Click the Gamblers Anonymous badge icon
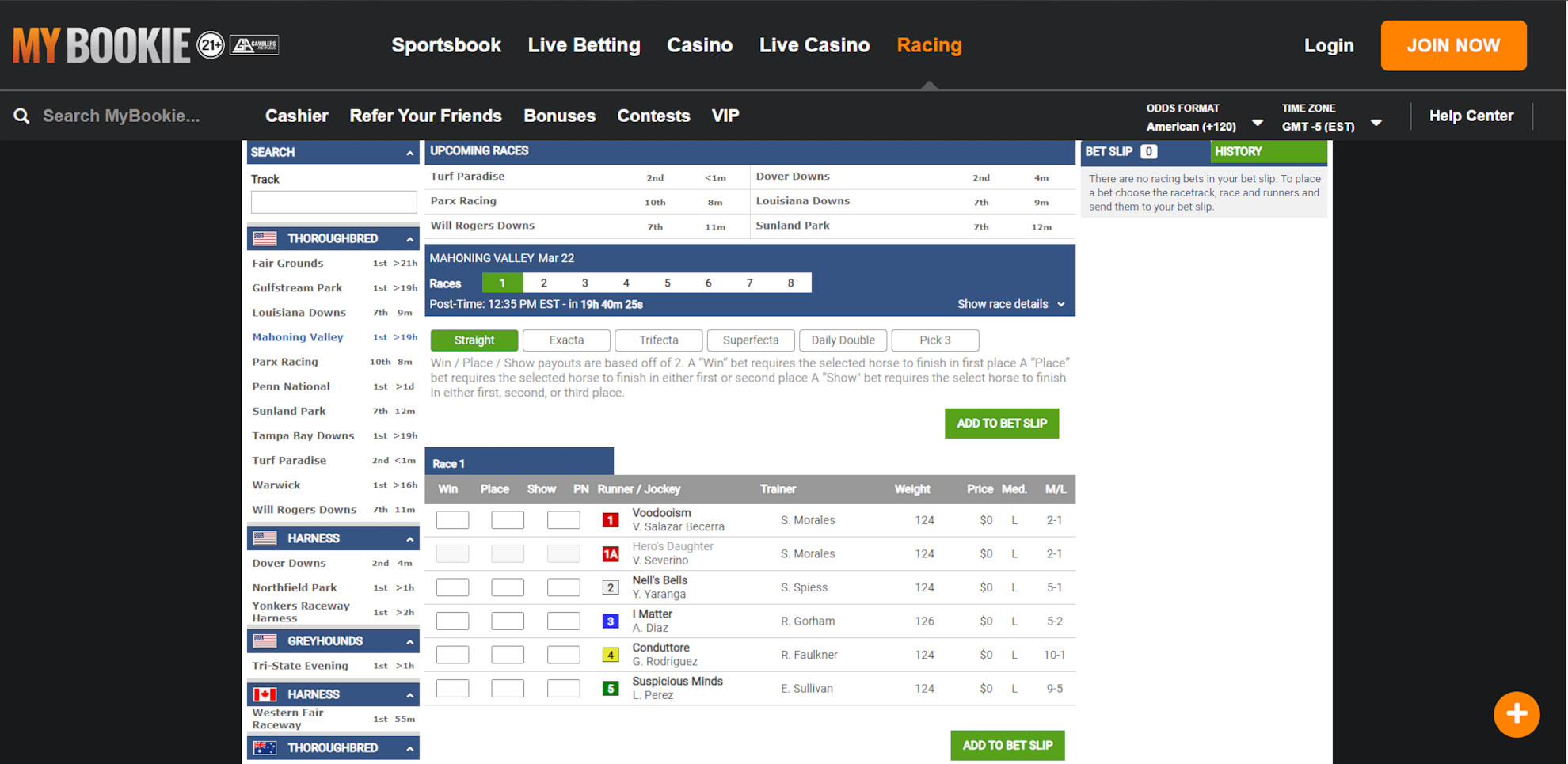Image resolution: width=1568 pixels, height=764 pixels. [x=254, y=45]
